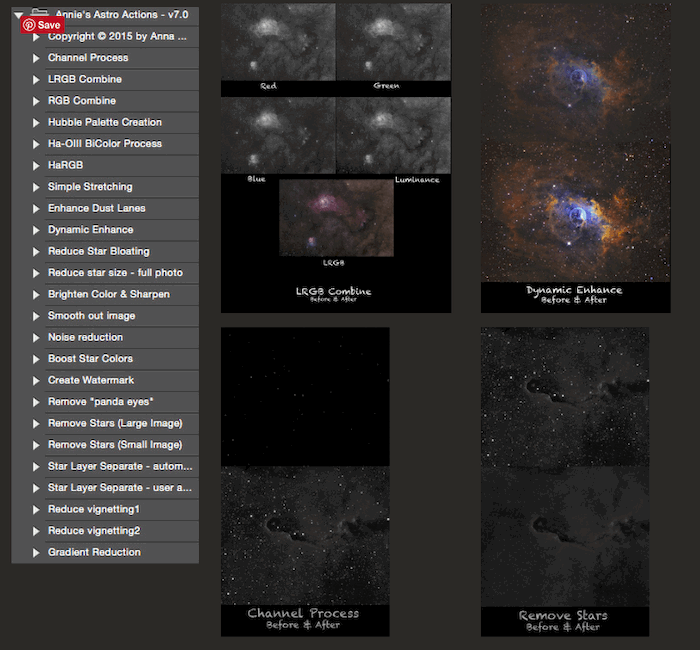Select the Noise reduction action
This screenshot has height=650, width=700.
[85, 337]
